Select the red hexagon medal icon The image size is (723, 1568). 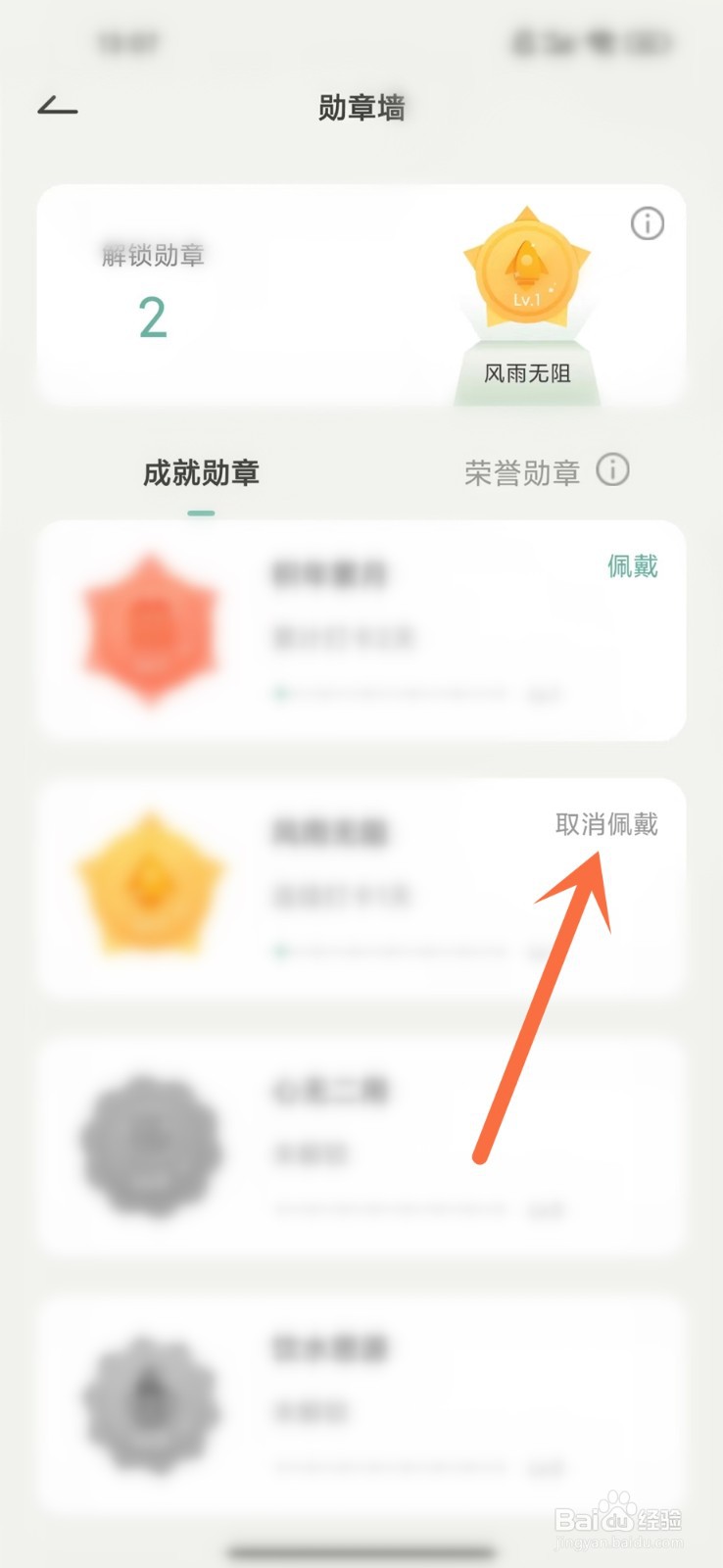coord(151,628)
